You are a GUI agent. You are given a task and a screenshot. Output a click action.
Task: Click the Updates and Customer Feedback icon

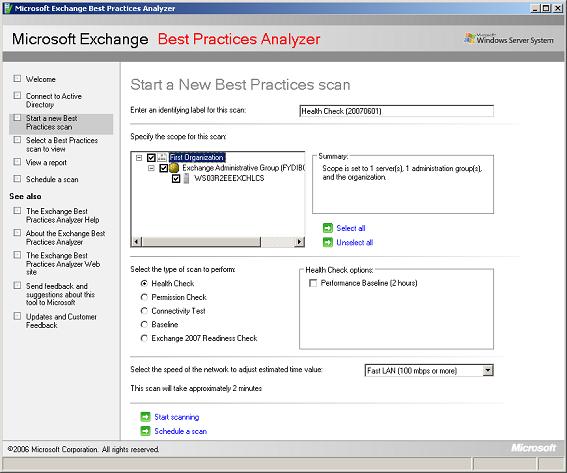click(x=17, y=316)
